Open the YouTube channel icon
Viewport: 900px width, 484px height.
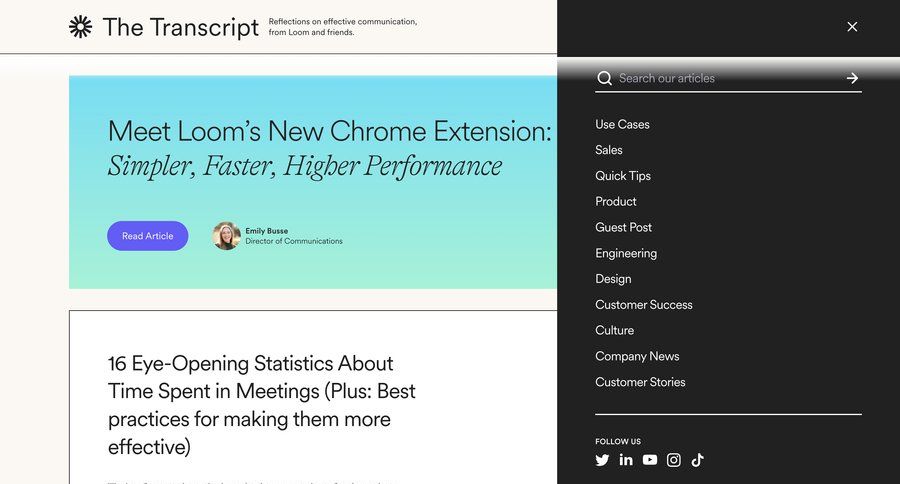pos(650,460)
